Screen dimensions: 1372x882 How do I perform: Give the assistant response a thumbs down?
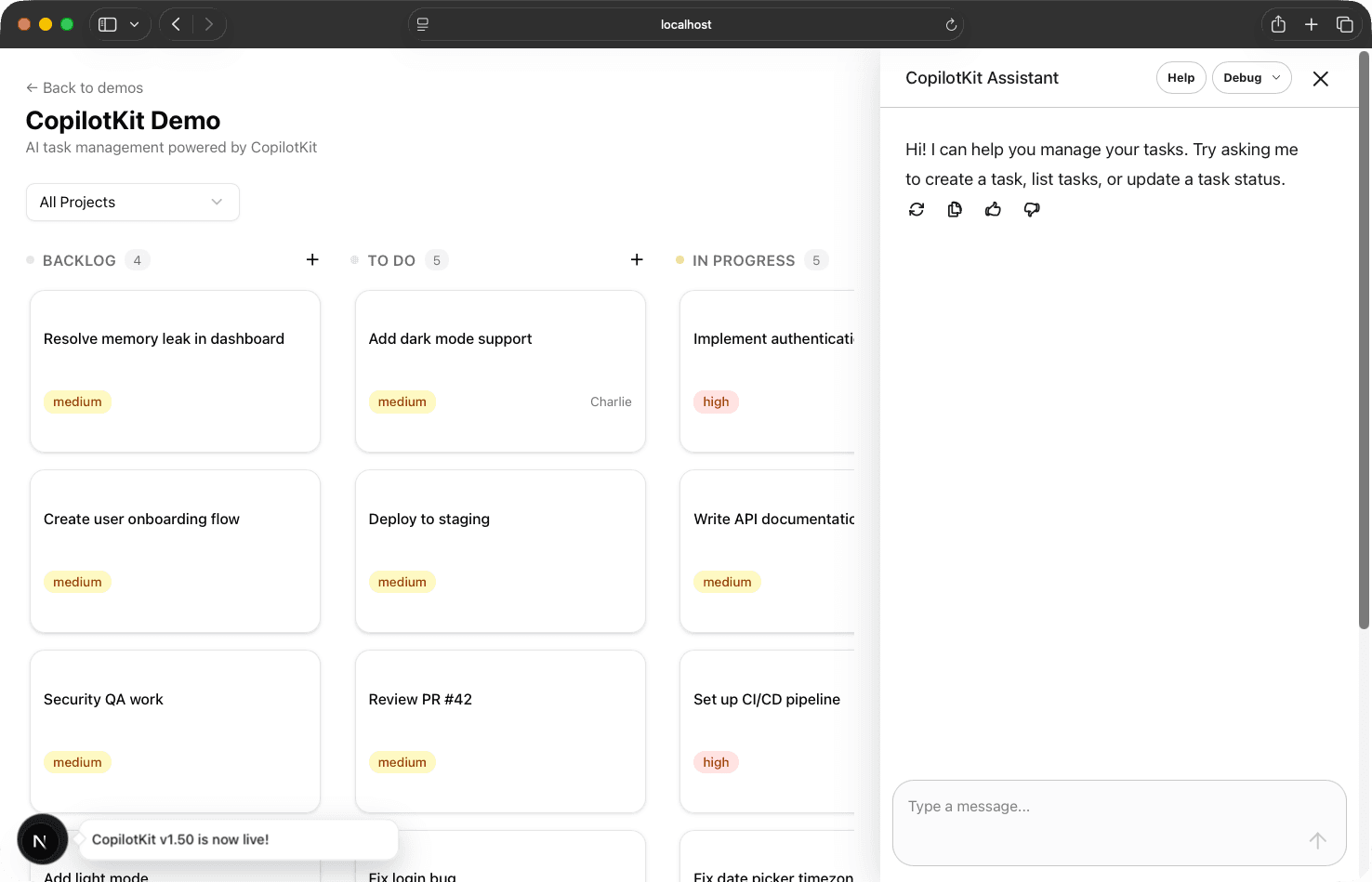(x=1032, y=209)
